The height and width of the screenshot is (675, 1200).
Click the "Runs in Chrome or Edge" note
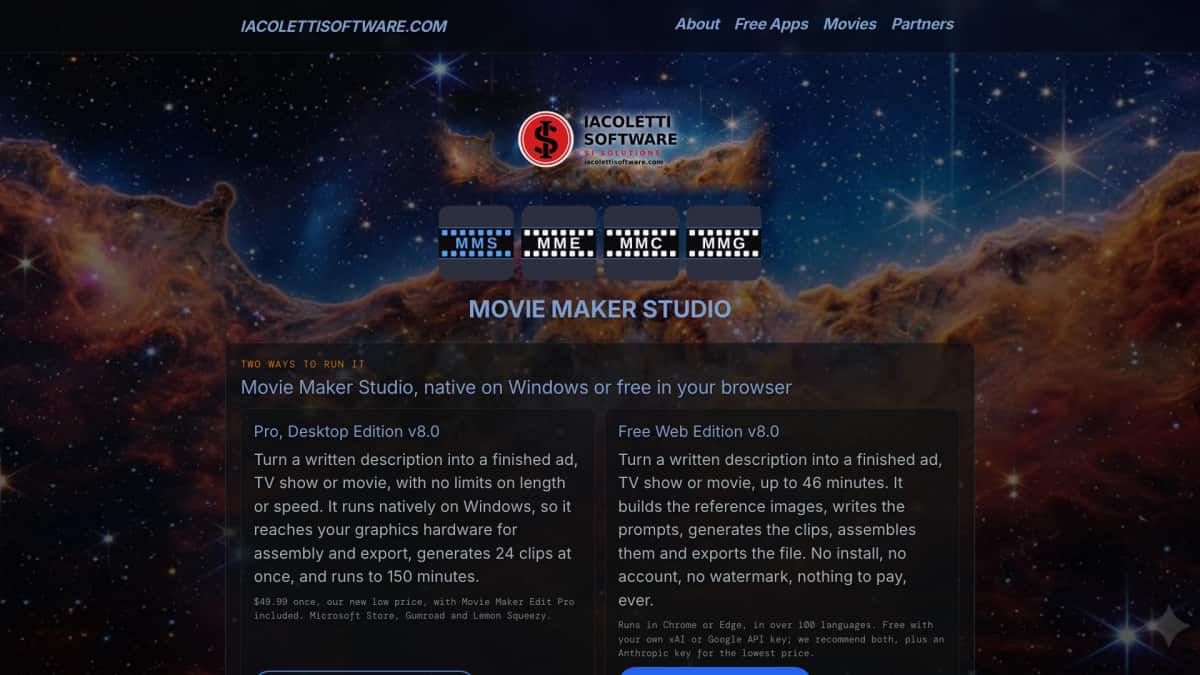pos(781,639)
